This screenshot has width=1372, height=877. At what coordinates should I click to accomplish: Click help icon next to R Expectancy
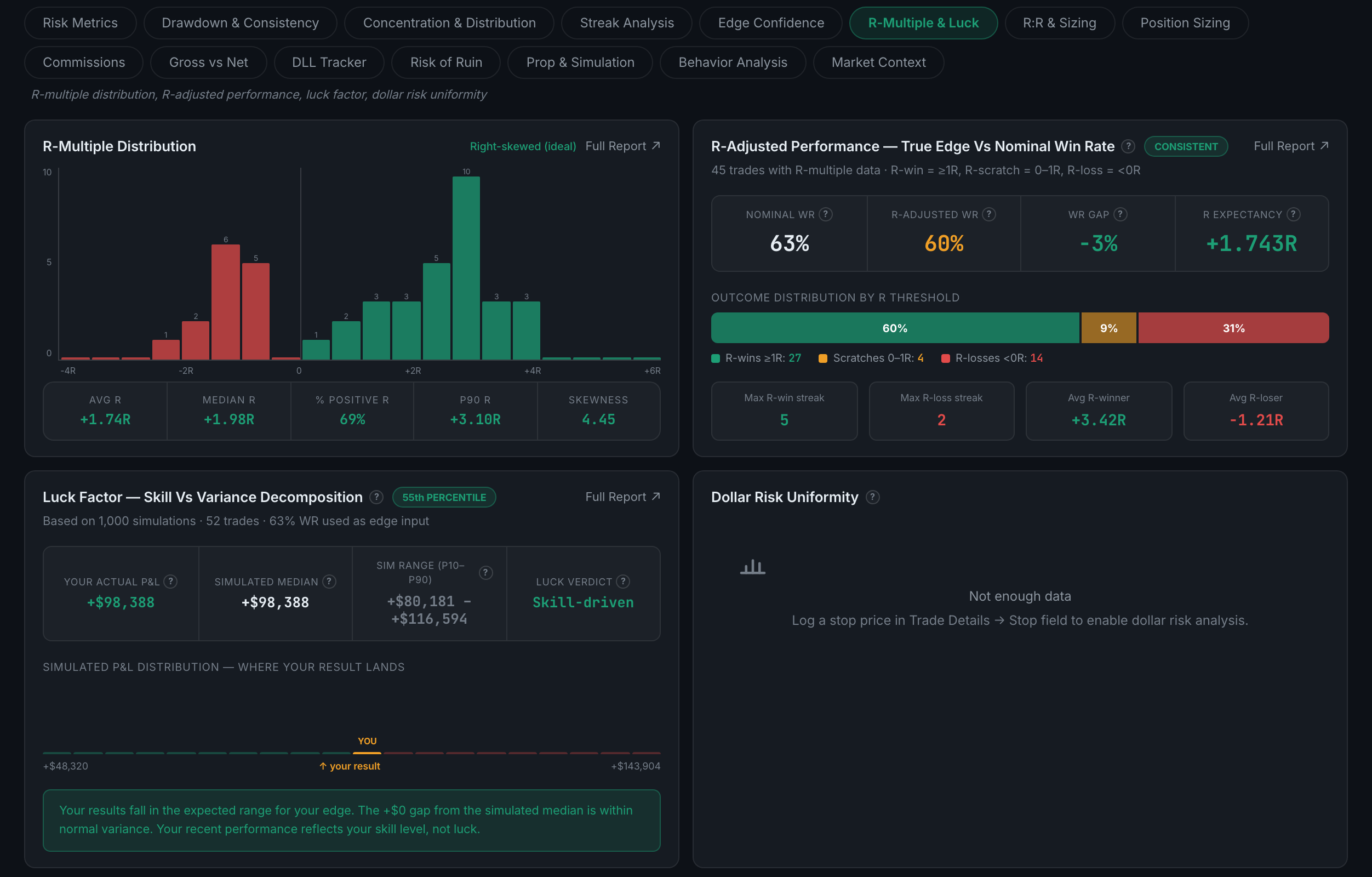click(1293, 214)
